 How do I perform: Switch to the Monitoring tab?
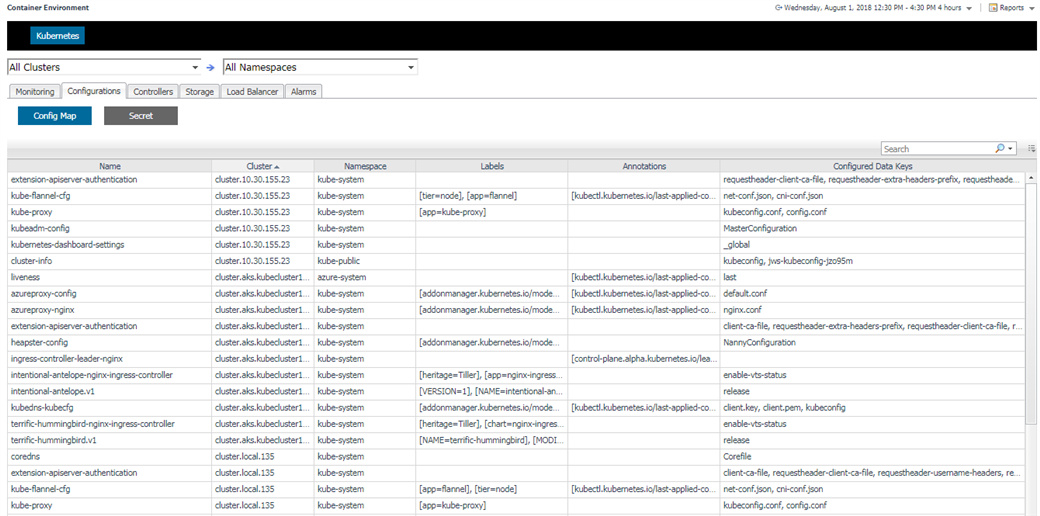click(x=34, y=92)
